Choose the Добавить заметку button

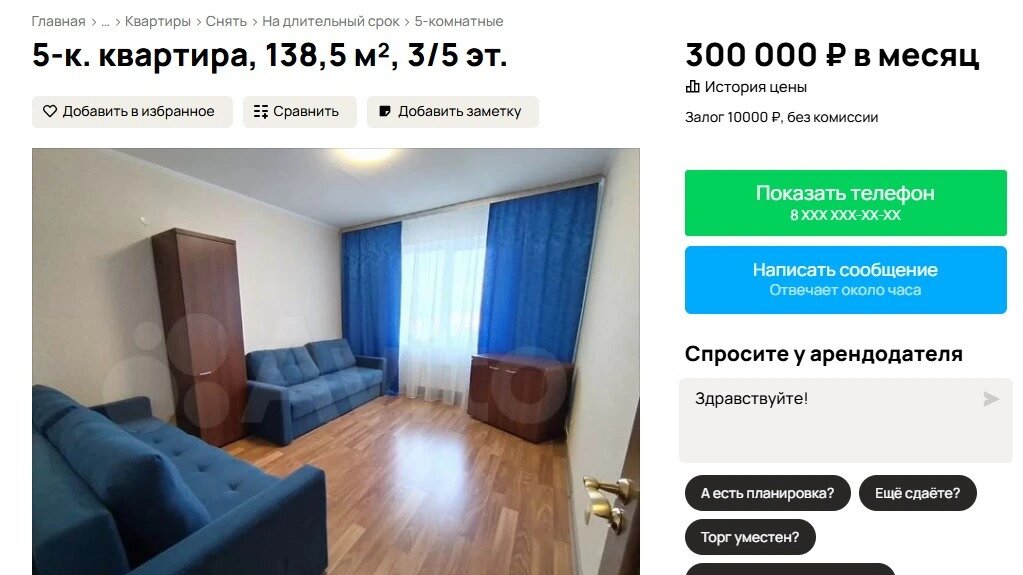point(452,112)
